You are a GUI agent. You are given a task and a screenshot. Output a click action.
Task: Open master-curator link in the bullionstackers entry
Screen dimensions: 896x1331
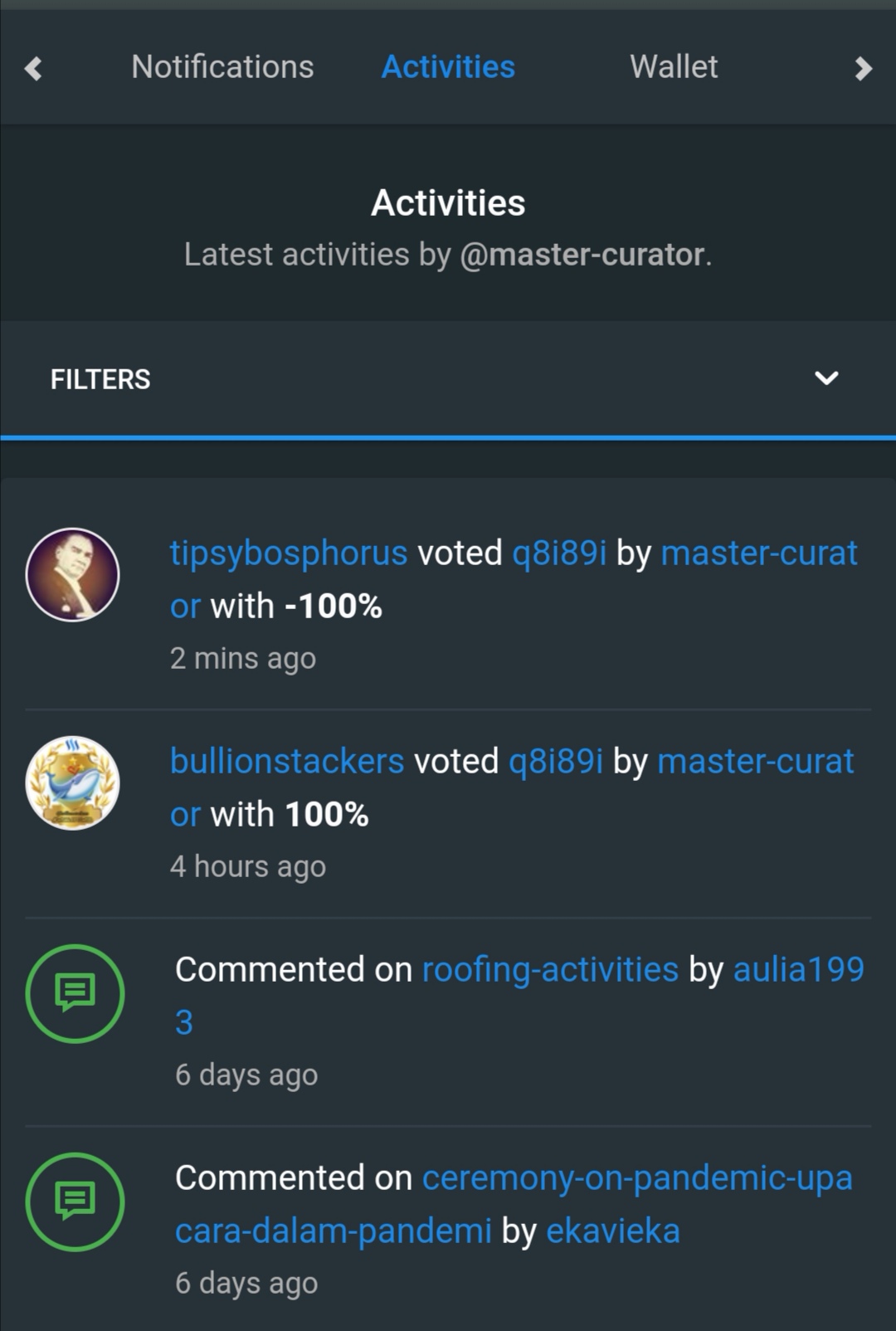tap(755, 762)
